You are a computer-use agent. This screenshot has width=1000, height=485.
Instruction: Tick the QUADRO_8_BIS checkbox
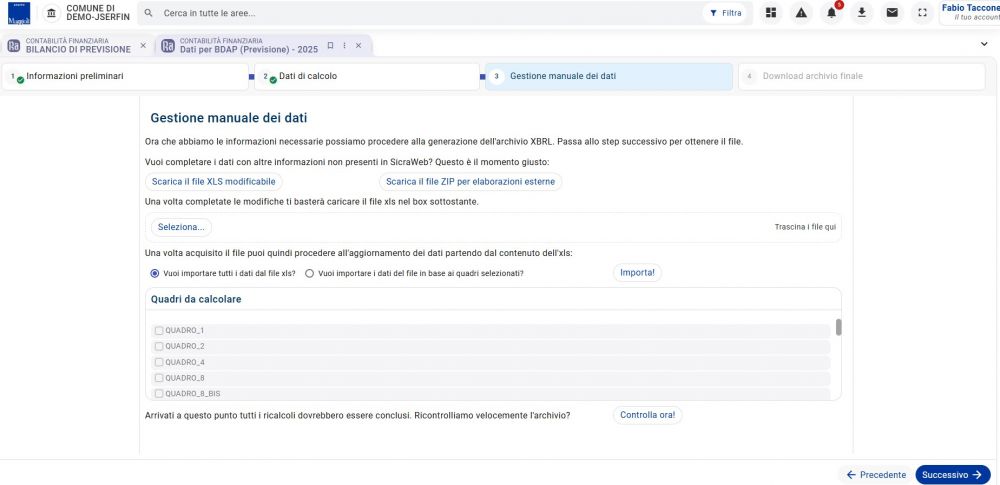pos(159,394)
